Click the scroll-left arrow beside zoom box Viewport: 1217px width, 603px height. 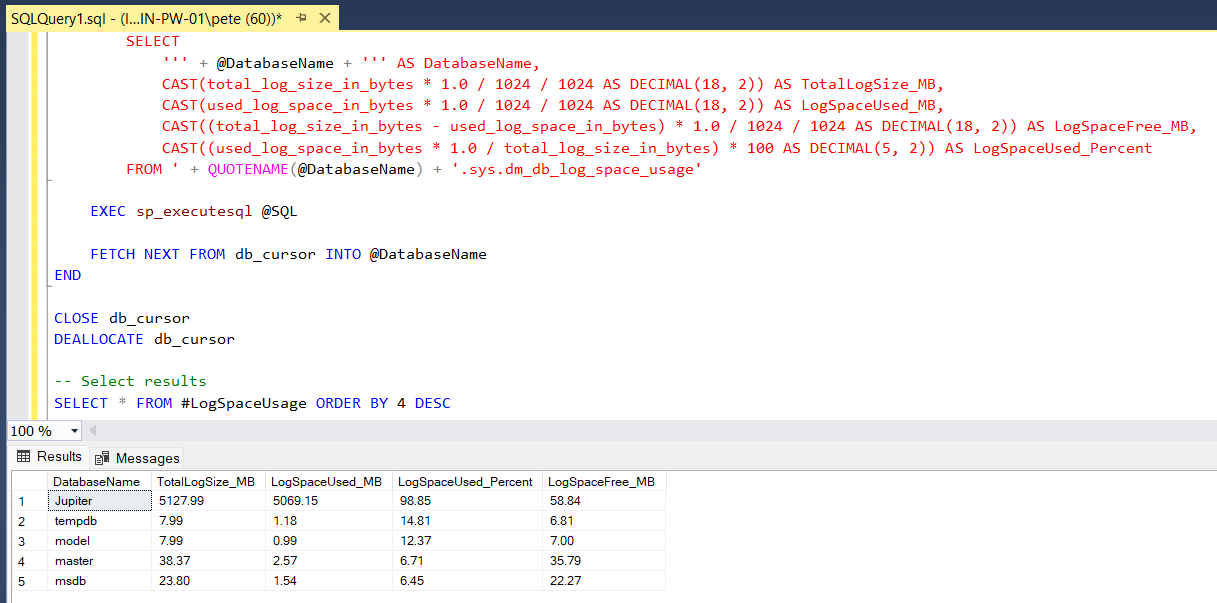pyautogui.click(x=93, y=431)
